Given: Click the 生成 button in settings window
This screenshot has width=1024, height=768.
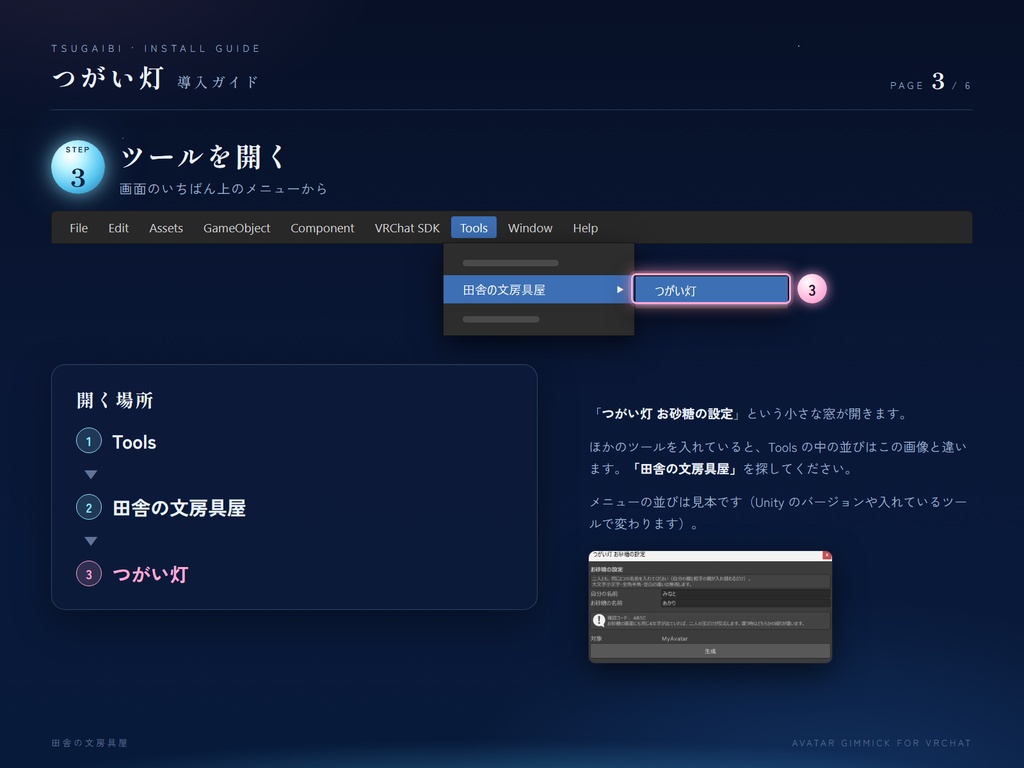Looking at the screenshot, I should click(711, 651).
